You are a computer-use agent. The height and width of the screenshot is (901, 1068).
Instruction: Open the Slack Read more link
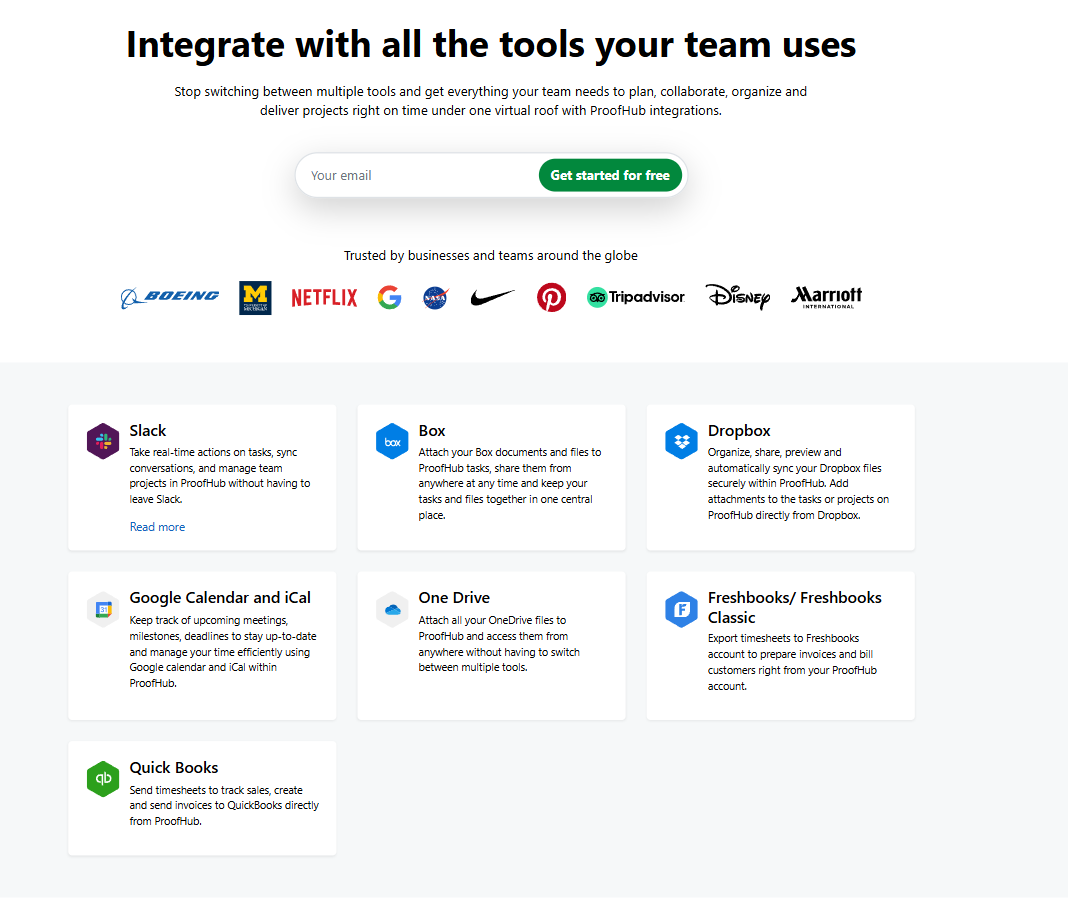157,527
